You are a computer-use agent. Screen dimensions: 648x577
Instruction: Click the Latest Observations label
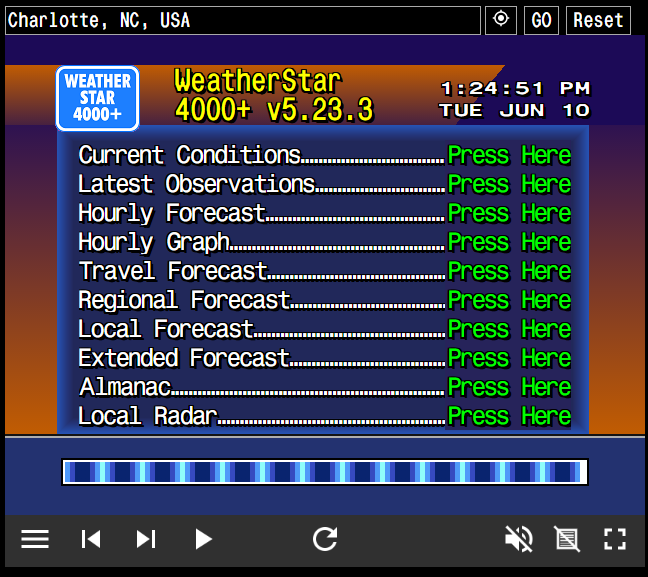[x=197, y=184]
